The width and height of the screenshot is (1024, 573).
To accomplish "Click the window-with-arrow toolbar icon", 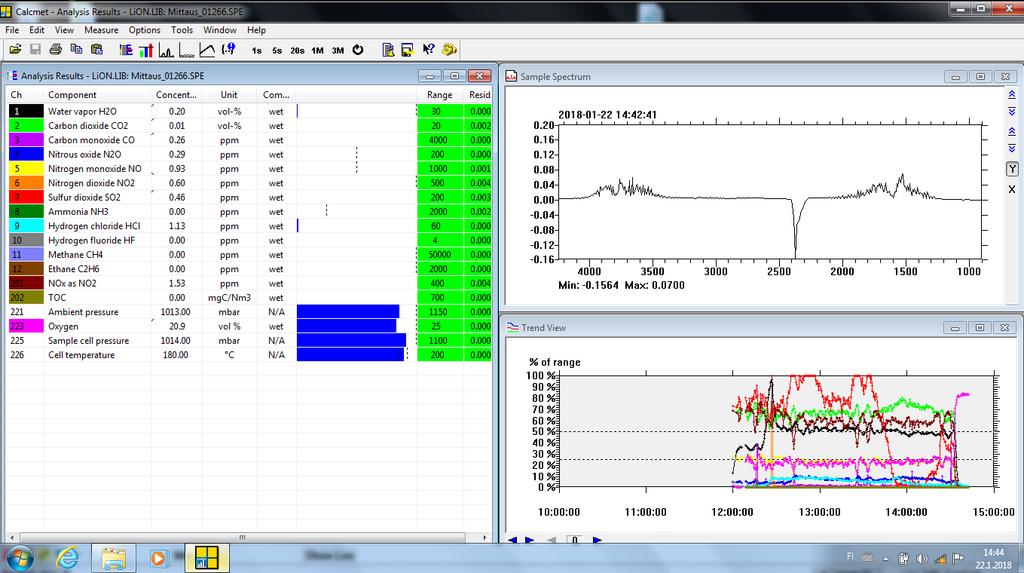I will pos(408,50).
